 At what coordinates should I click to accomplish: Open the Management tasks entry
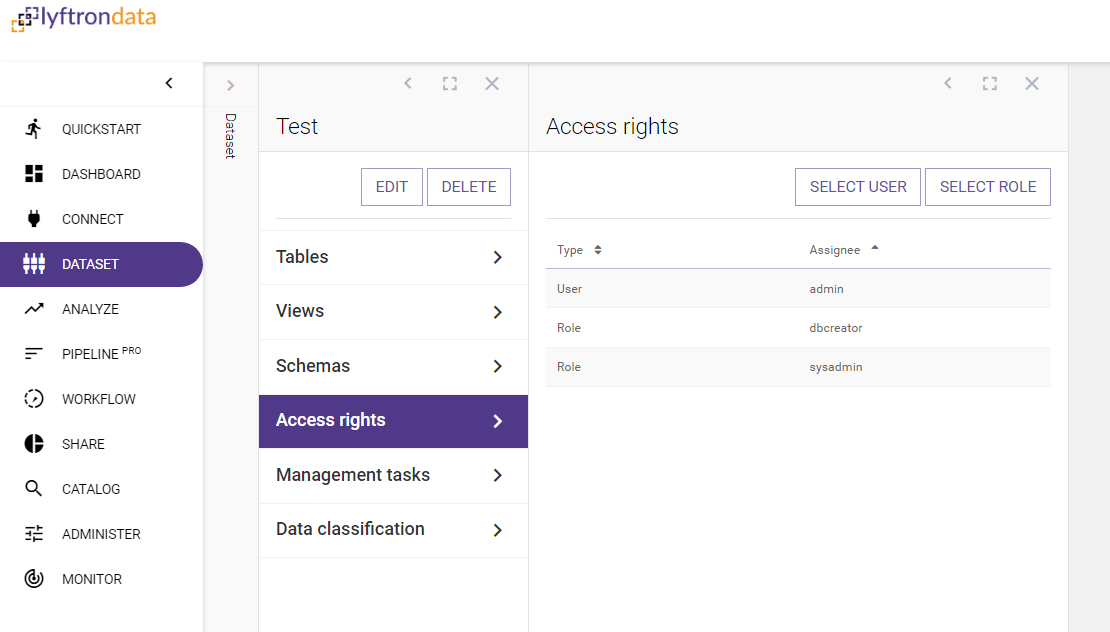click(x=394, y=475)
